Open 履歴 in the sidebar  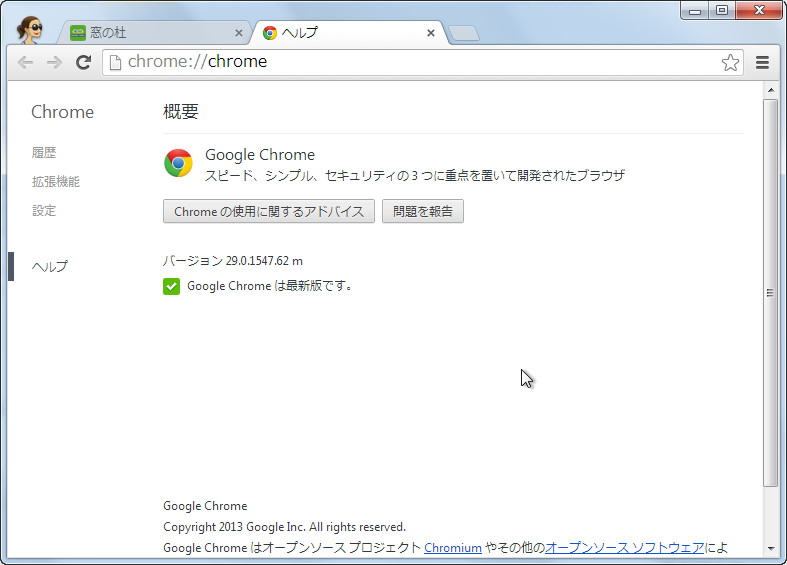point(44,153)
